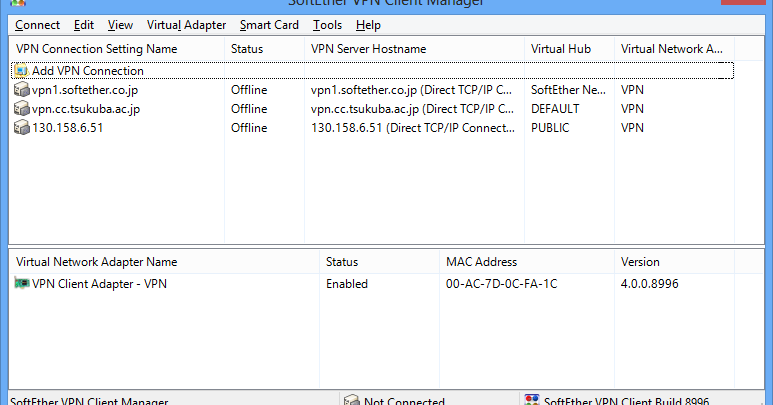Viewport: 773px width, 405px height.
Task: Select the vpn1.softether.co.jp connection name
Action: coord(85,90)
